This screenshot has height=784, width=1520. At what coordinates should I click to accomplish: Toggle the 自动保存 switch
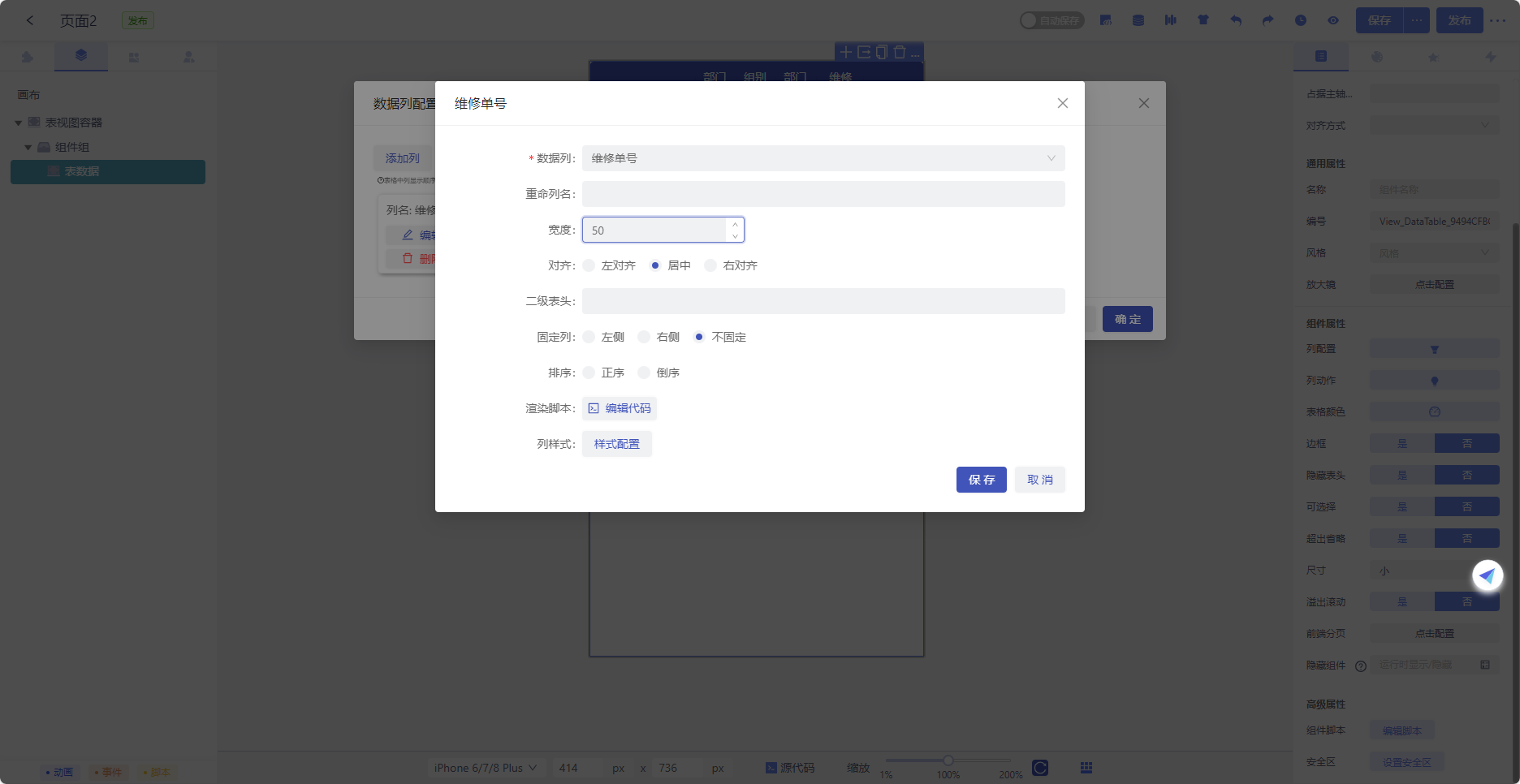[1052, 20]
